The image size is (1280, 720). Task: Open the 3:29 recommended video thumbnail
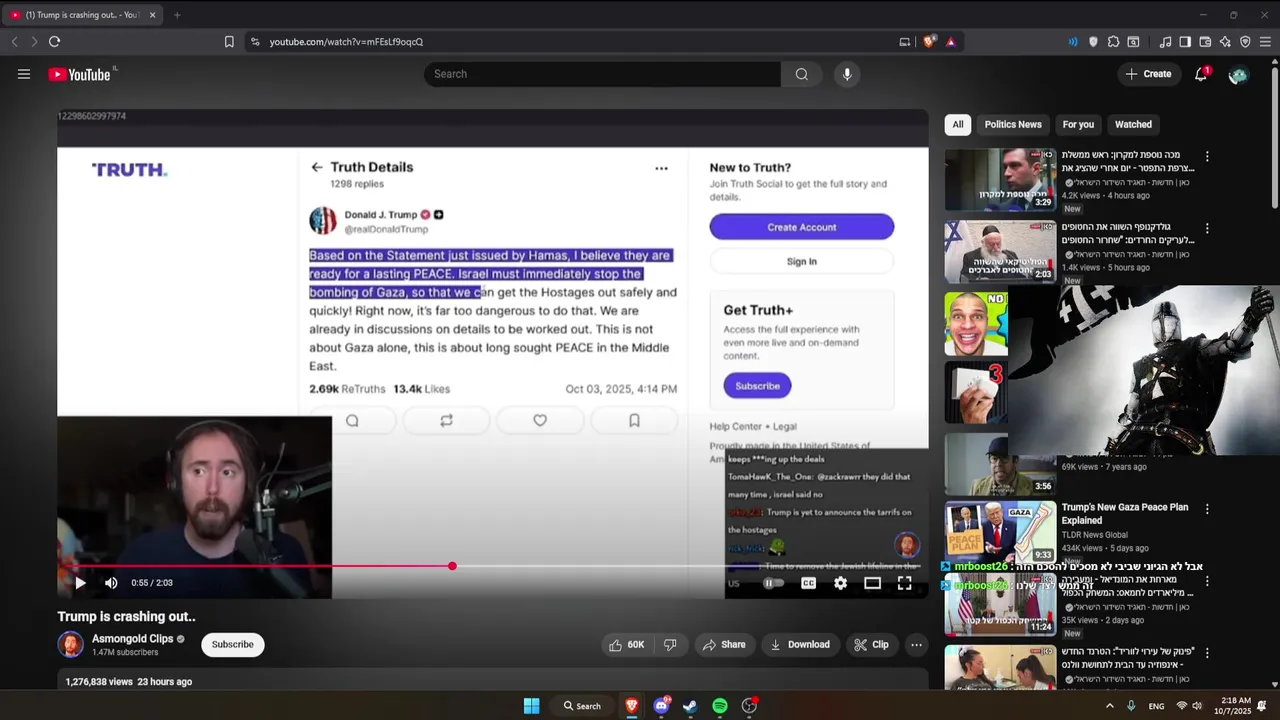coord(1000,180)
